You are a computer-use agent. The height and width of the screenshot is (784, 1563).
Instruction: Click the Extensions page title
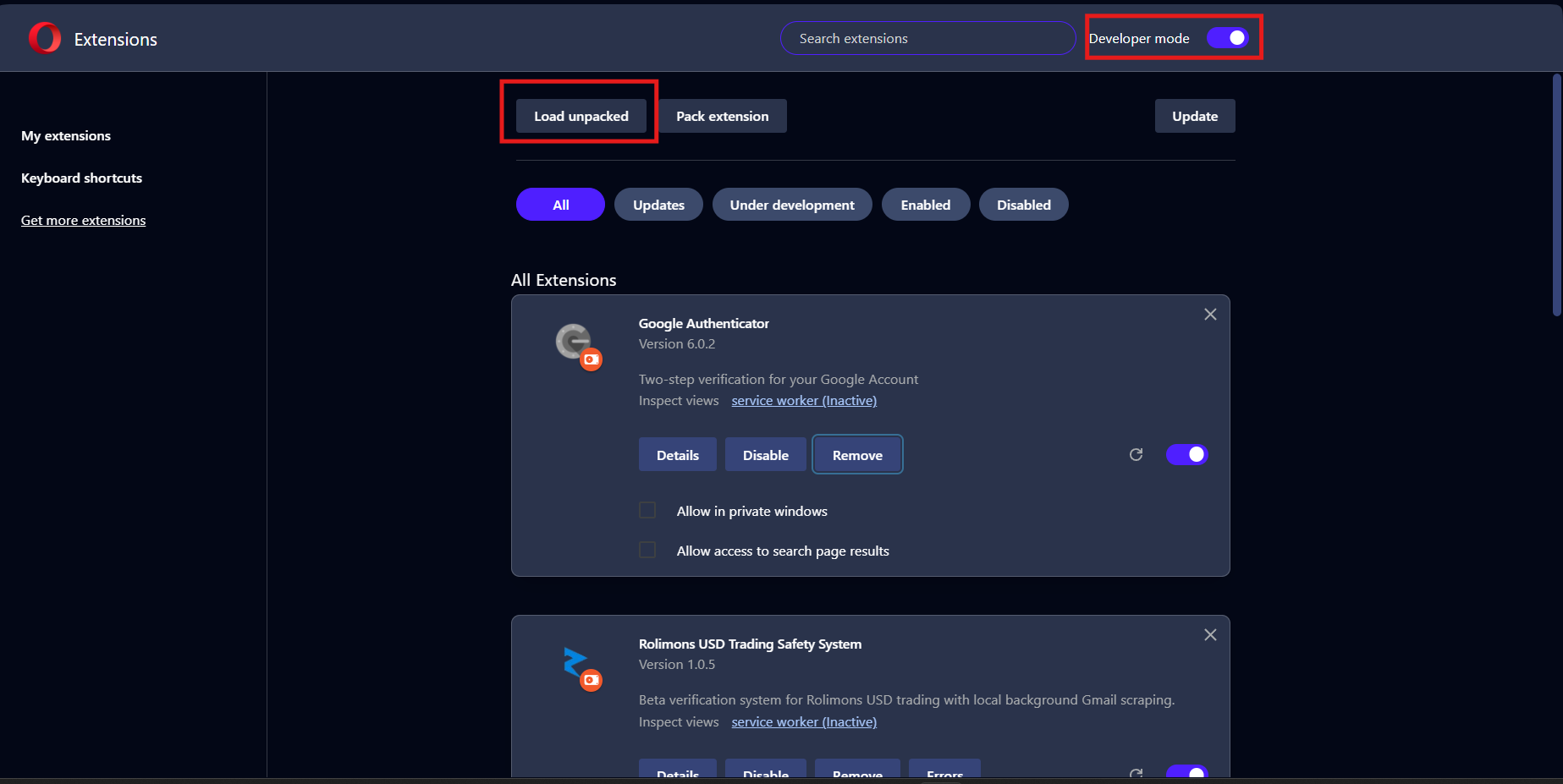[x=116, y=39]
